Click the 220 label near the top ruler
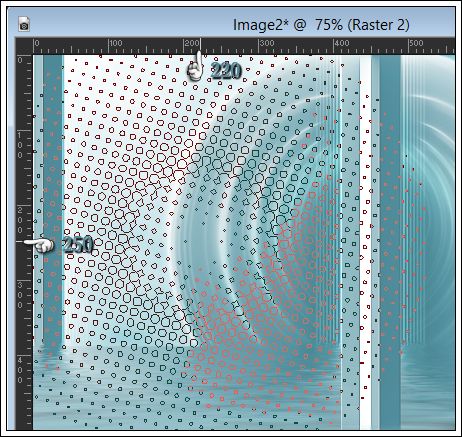 pos(226,71)
